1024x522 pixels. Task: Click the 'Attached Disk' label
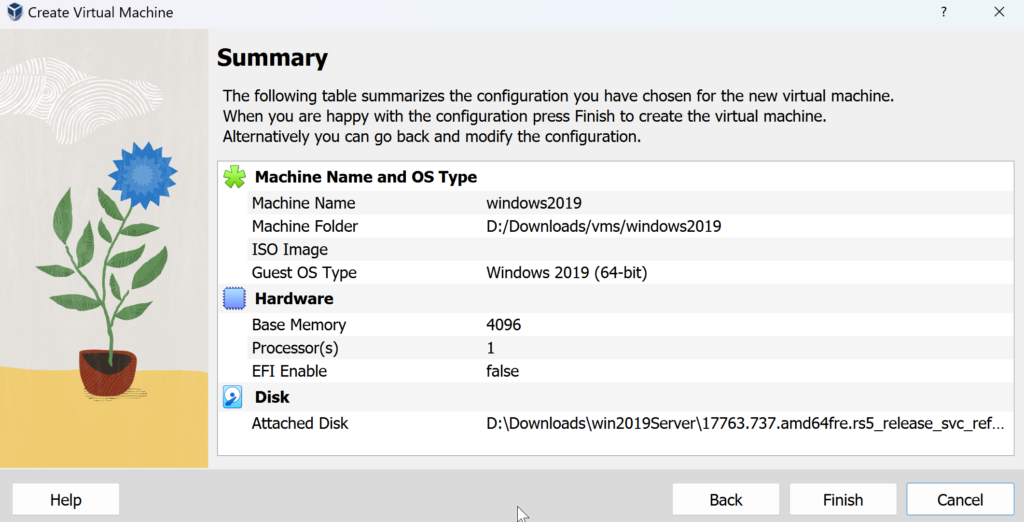(300, 423)
